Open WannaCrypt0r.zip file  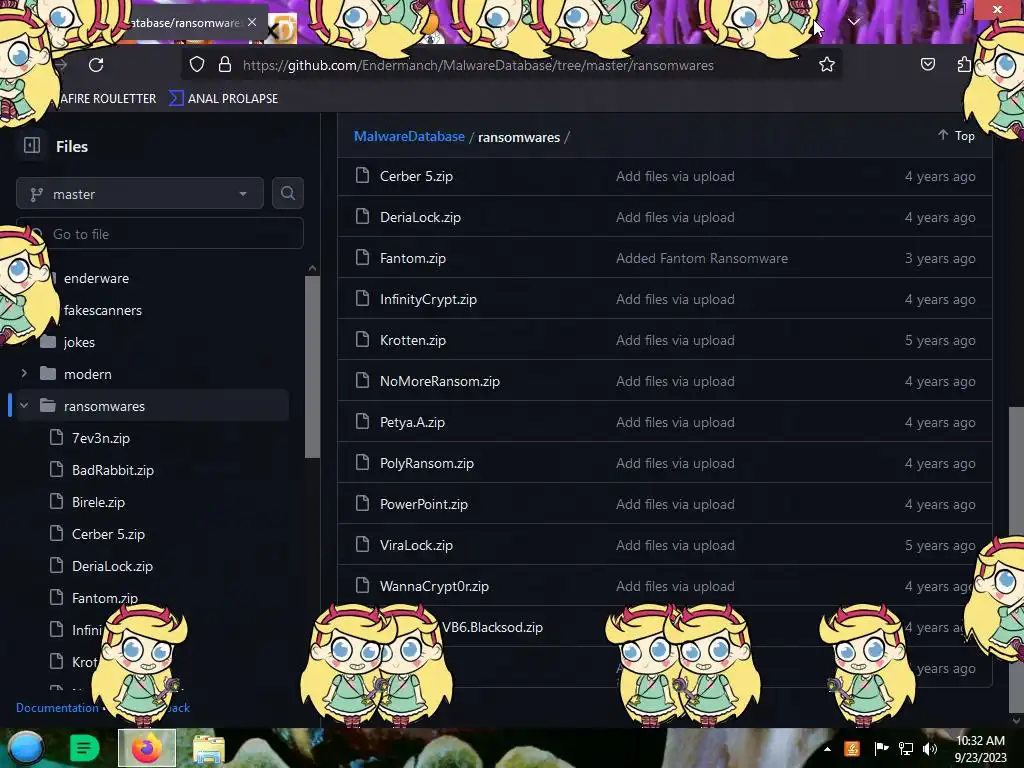[434, 586]
